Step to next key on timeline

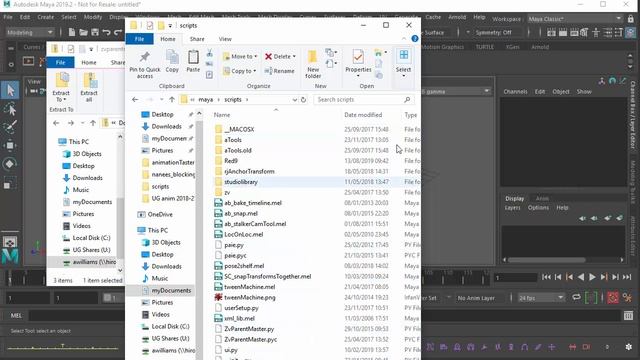604,277
